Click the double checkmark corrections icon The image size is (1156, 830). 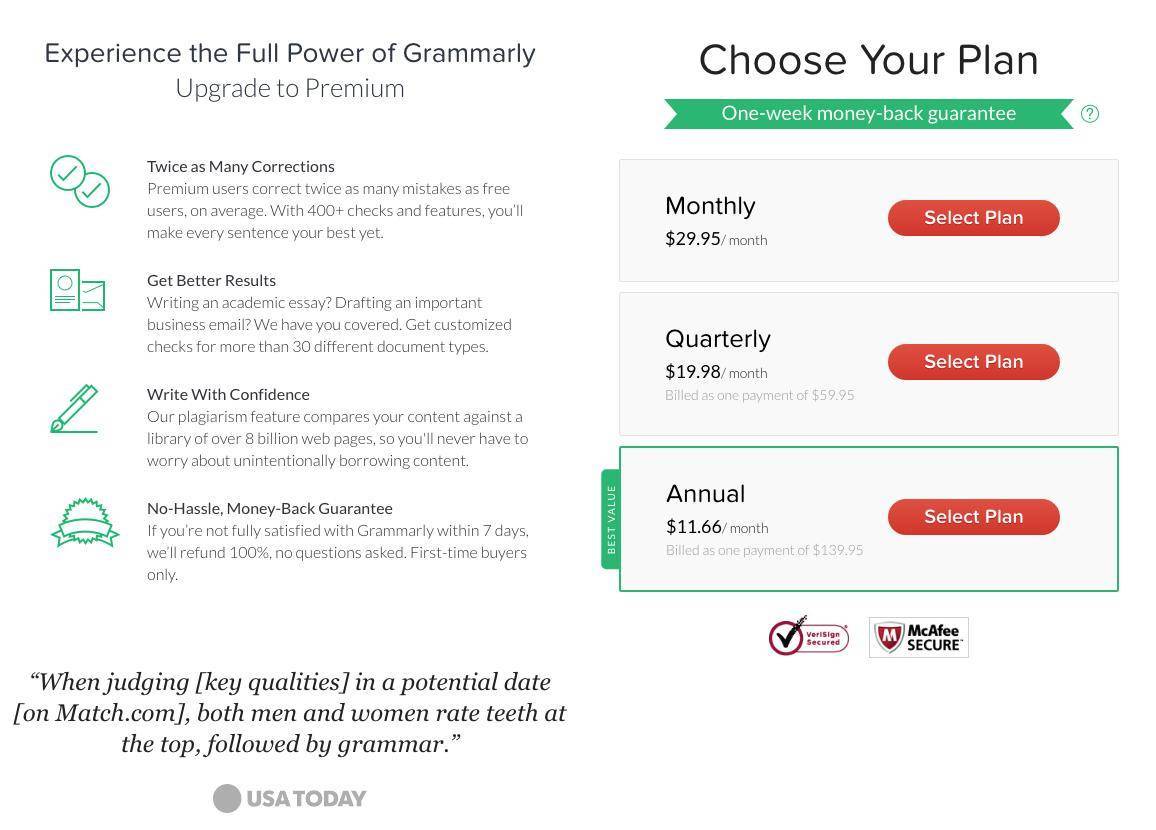click(x=80, y=181)
